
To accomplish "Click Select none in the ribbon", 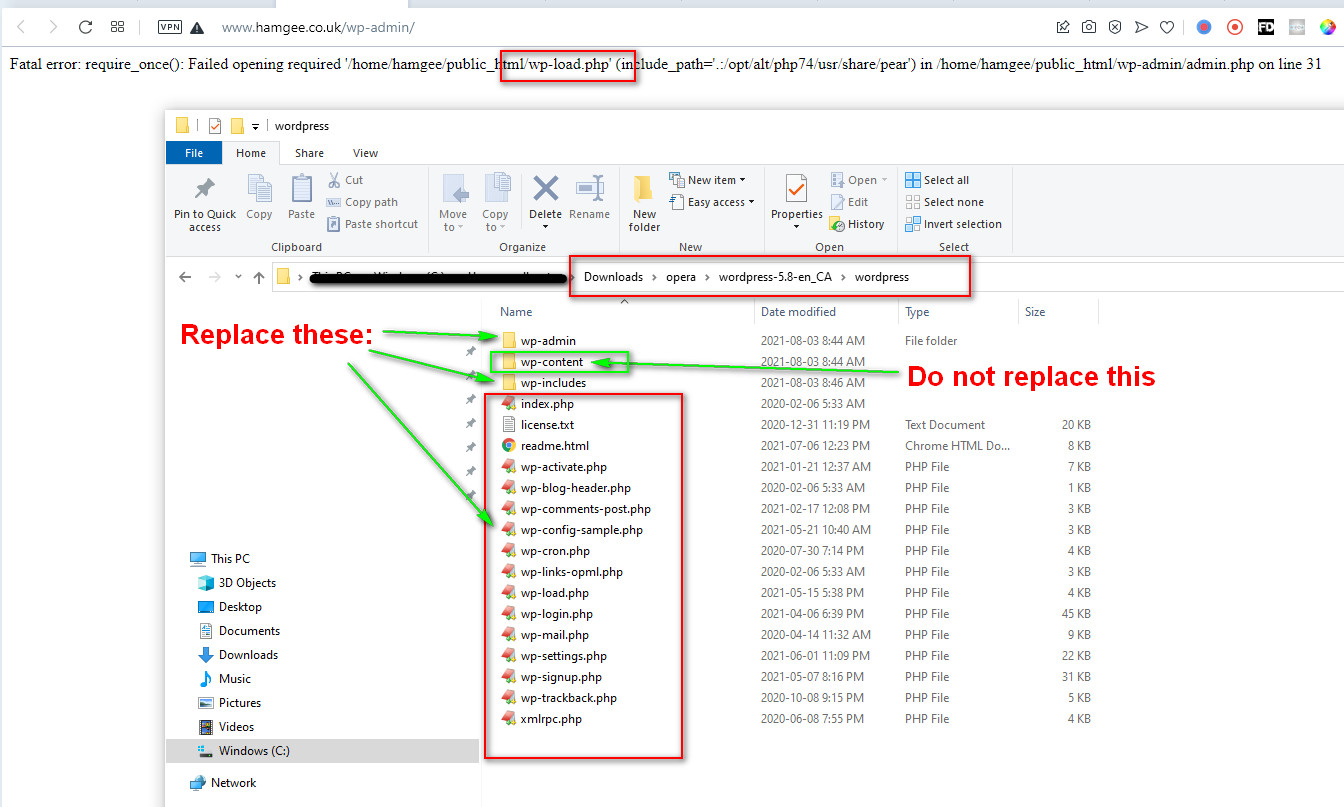I will click(944, 202).
